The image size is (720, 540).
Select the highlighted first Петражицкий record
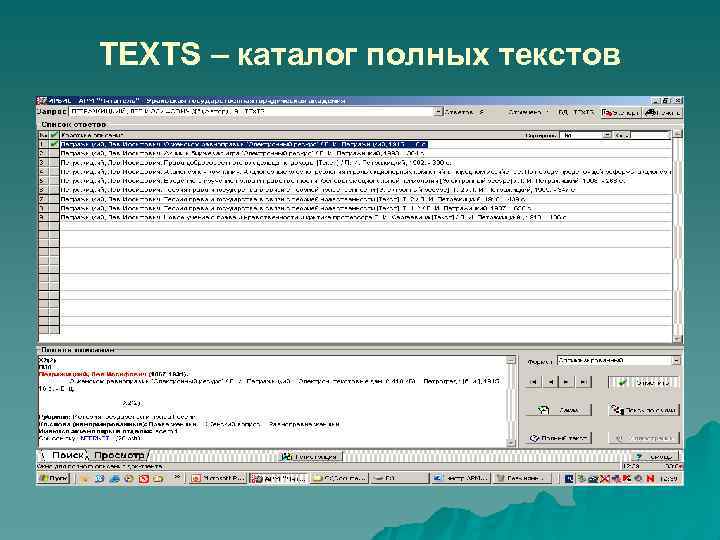coord(244,144)
